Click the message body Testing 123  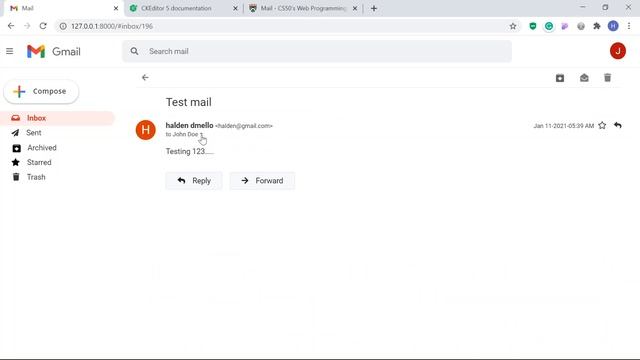point(189,151)
